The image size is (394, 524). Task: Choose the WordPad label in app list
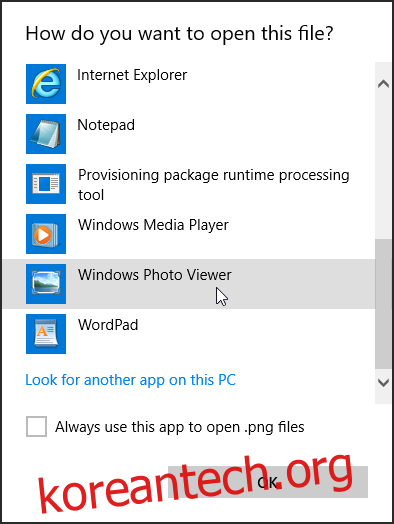108,325
